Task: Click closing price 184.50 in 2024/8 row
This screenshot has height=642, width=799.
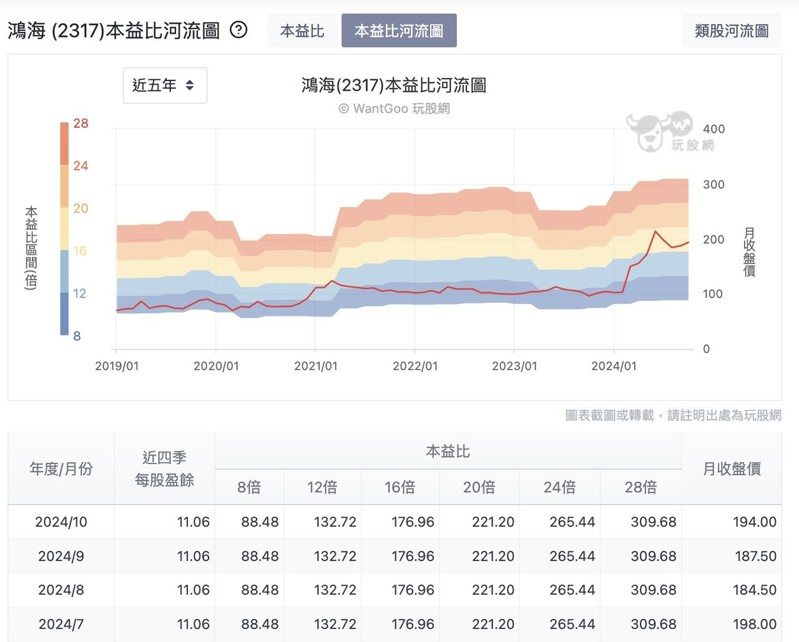Action: [x=755, y=590]
